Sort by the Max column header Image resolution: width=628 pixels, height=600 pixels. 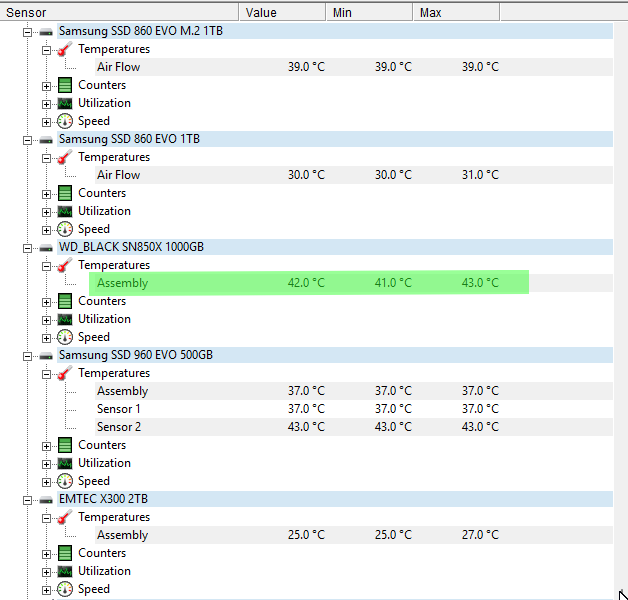(456, 12)
